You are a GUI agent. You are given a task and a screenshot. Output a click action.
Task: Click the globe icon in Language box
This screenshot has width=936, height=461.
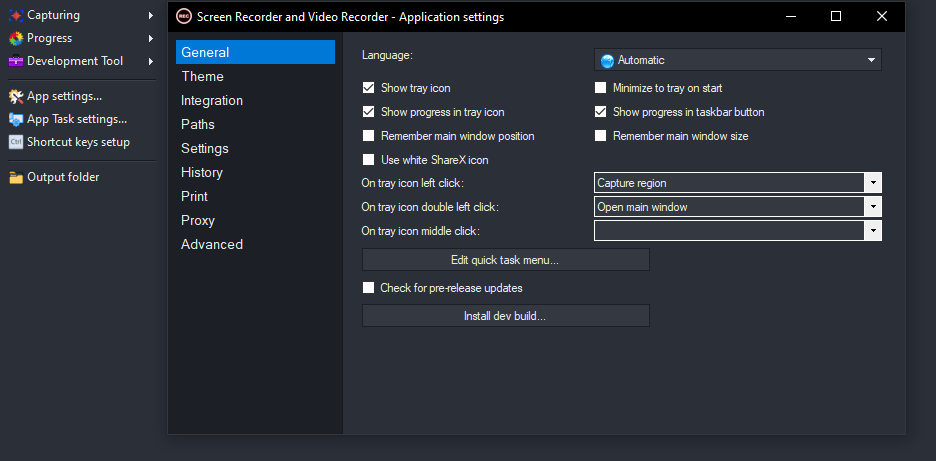pos(607,60)
